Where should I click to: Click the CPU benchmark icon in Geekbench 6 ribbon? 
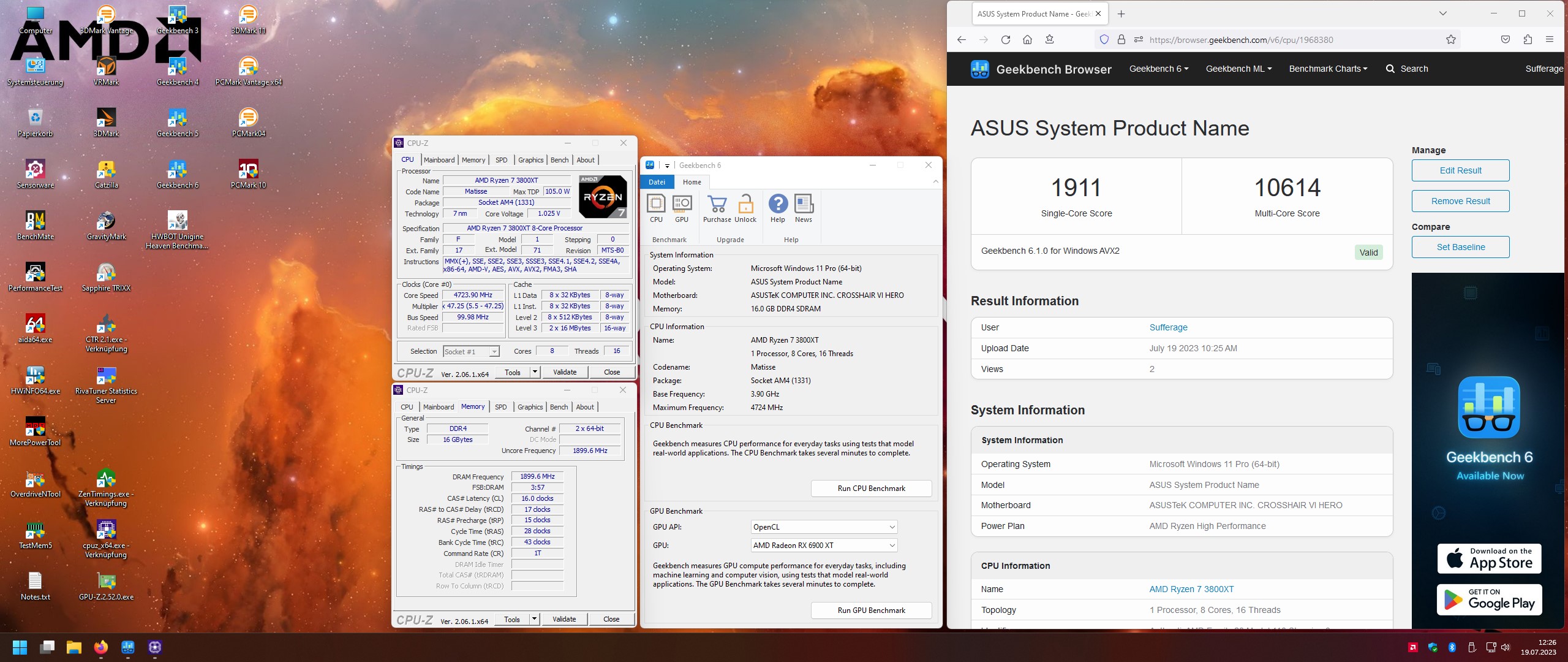[x=656, y=208]
